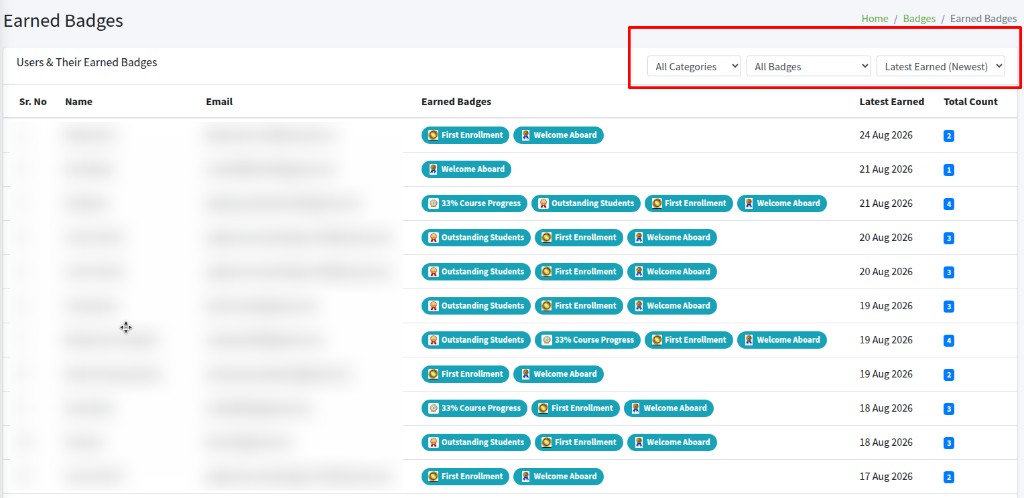Screen dimensions: 1024x498
Task: Click First Enrollment badge in 17 Aug row
Action: (x=465, y=476)
